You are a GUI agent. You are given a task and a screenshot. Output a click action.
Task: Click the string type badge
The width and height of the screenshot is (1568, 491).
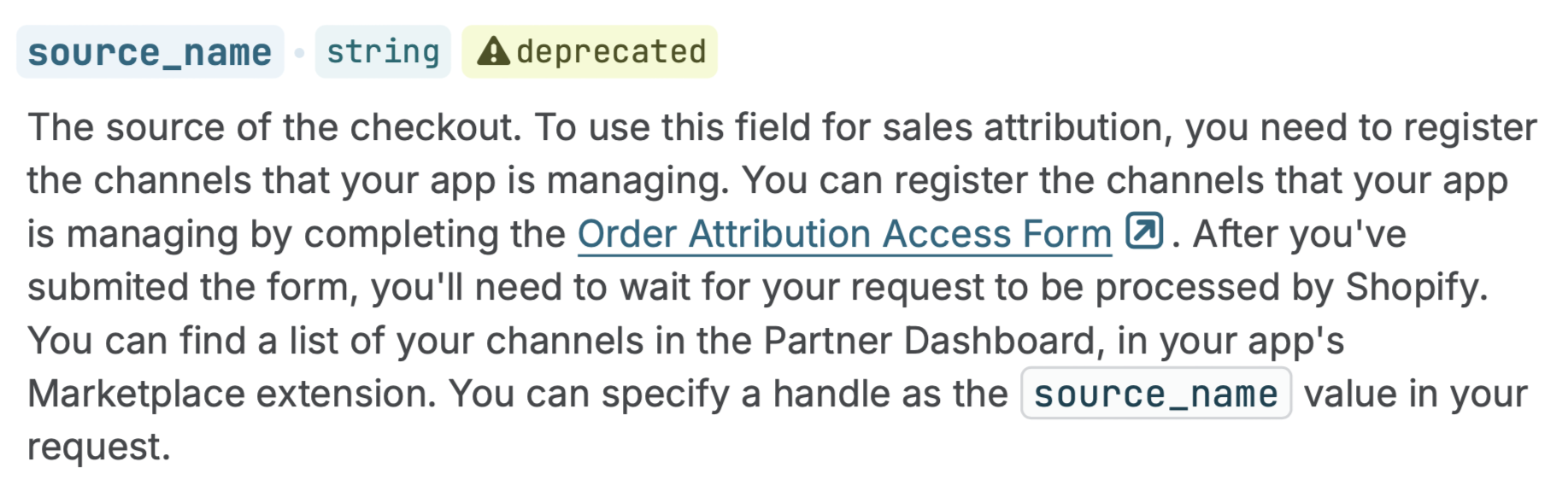[x=383, y=52]
